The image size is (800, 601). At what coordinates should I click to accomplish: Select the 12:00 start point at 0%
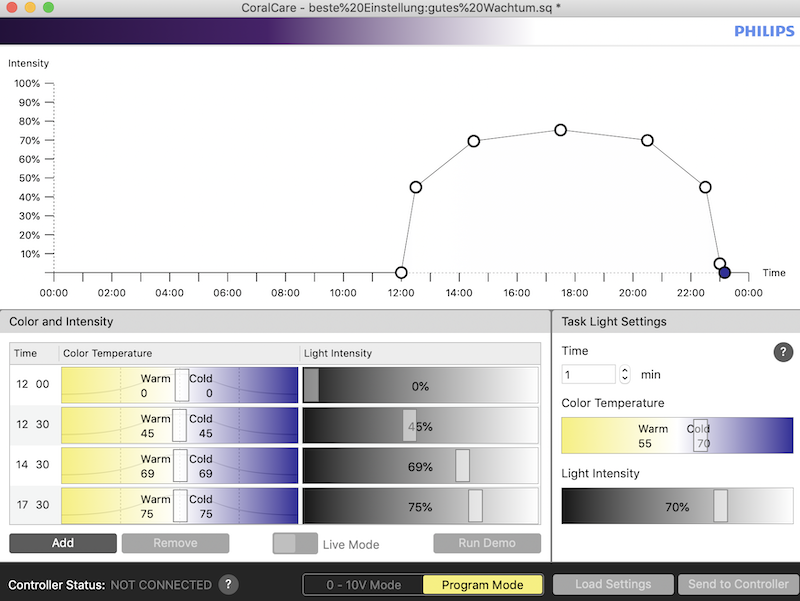[402, 273]
